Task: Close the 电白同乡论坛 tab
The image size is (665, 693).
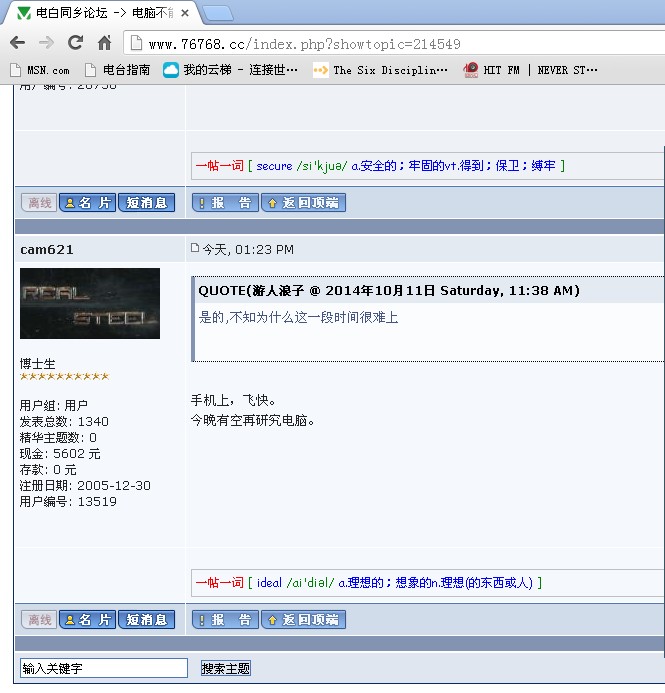Action: click(185, 13)
